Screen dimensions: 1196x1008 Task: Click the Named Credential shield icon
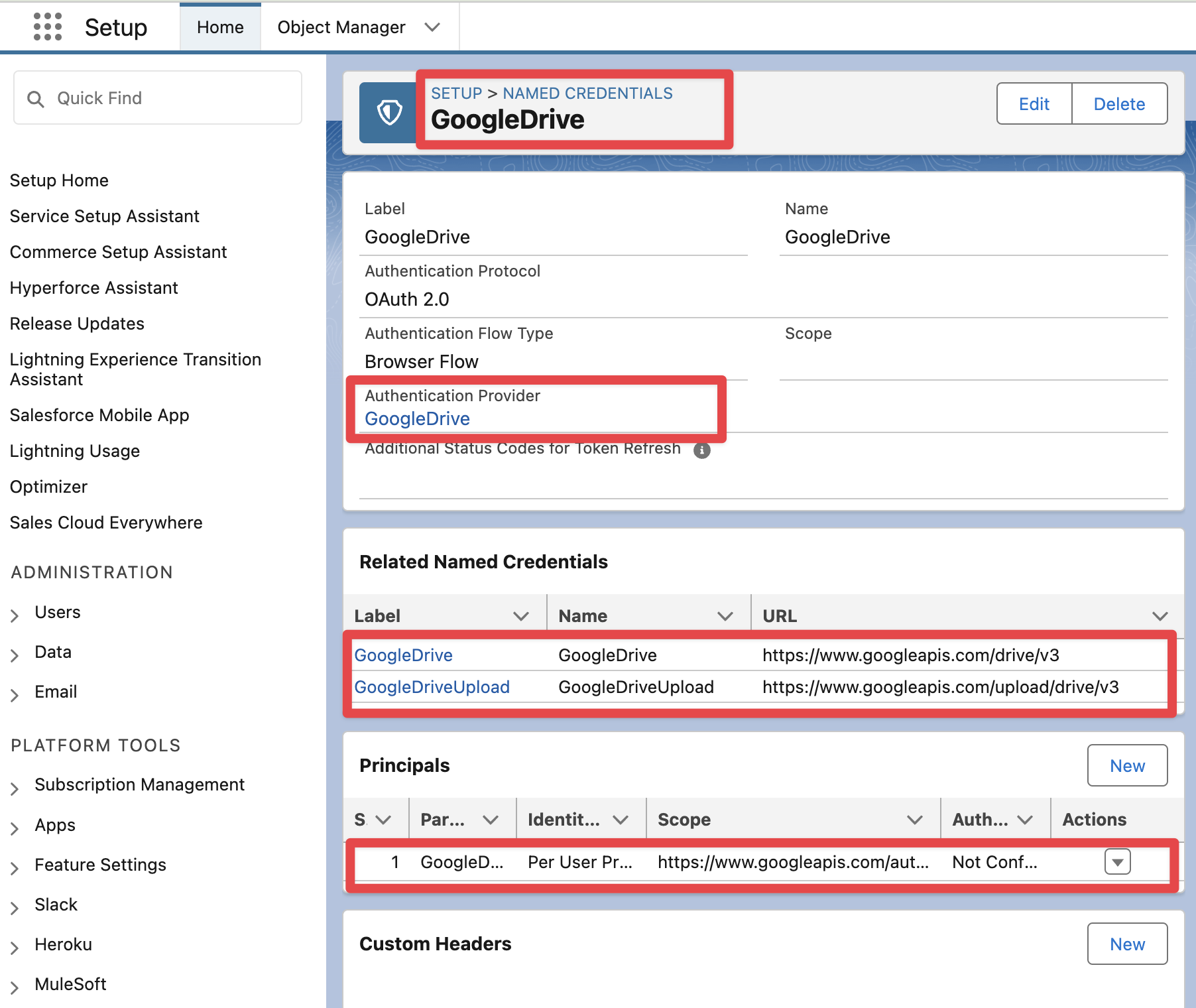coord(389,112)
